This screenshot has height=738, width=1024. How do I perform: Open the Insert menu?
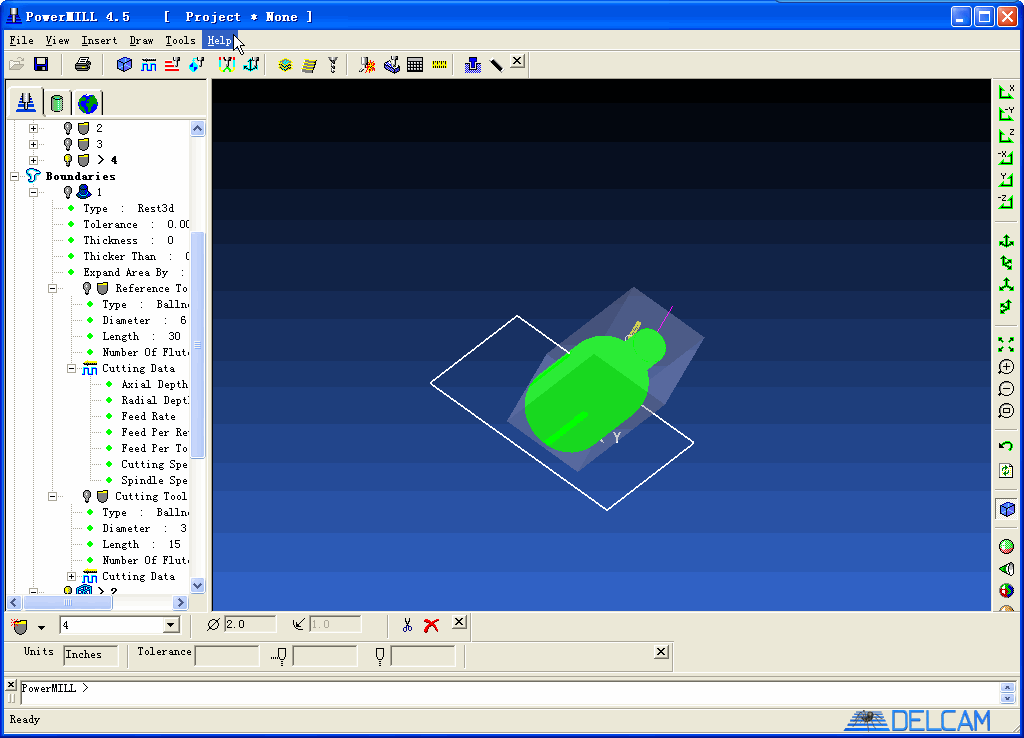tap(99, 40)
